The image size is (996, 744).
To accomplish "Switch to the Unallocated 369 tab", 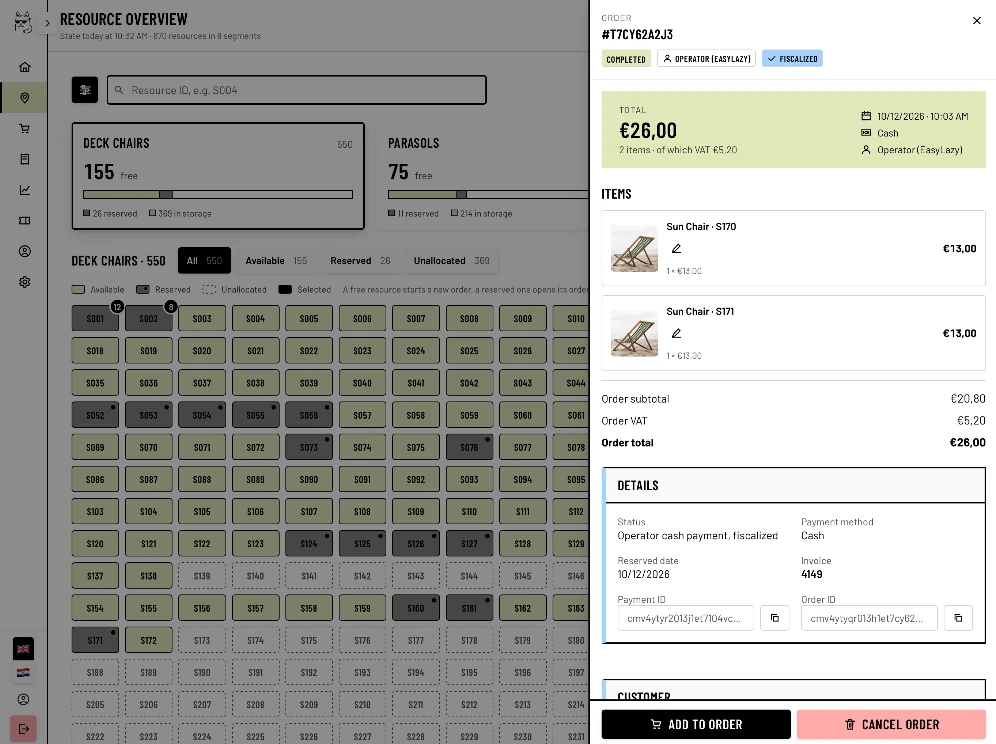I will (452, 260).
